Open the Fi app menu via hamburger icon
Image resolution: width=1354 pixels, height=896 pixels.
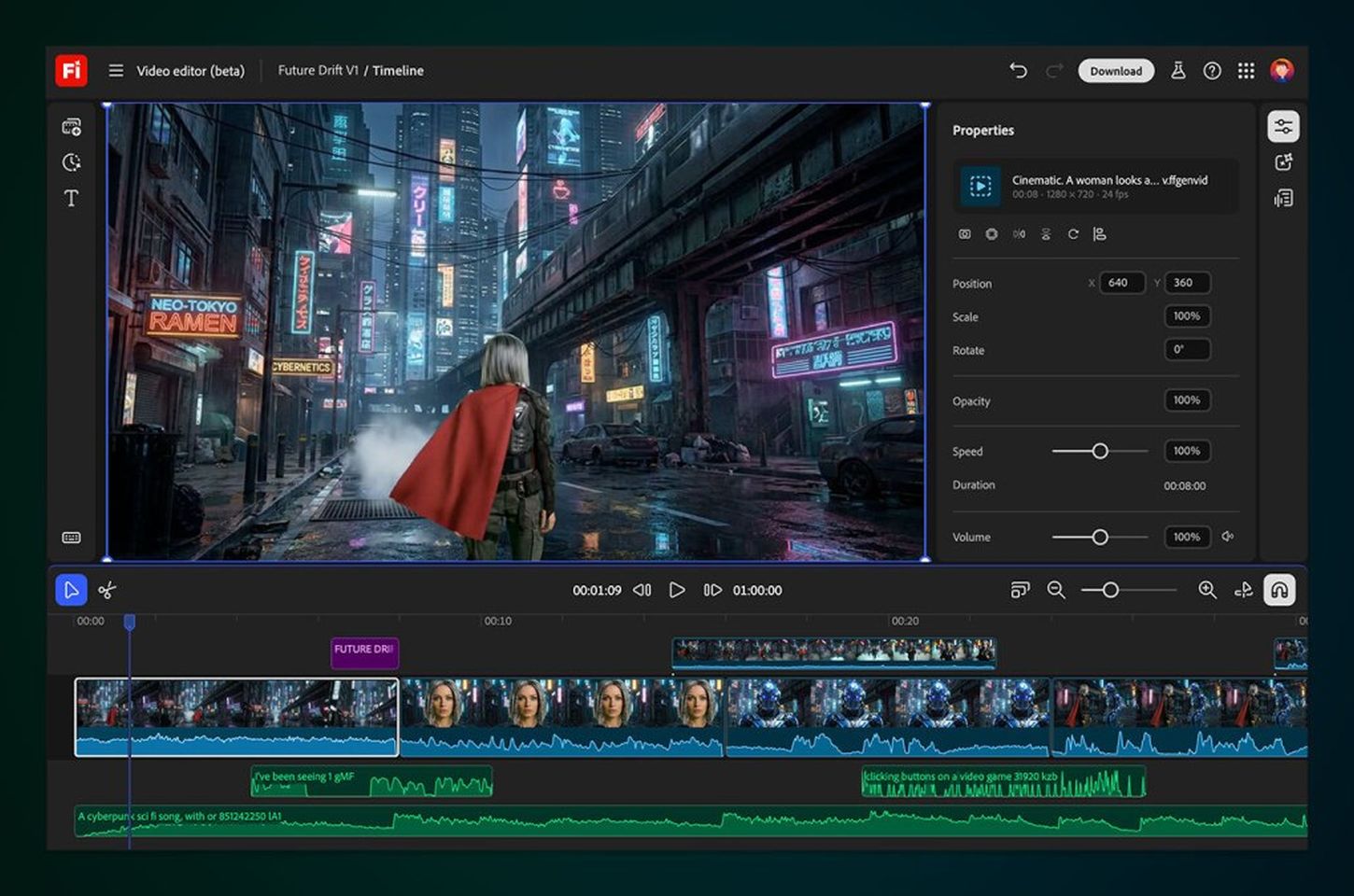[x=115, y=70]
